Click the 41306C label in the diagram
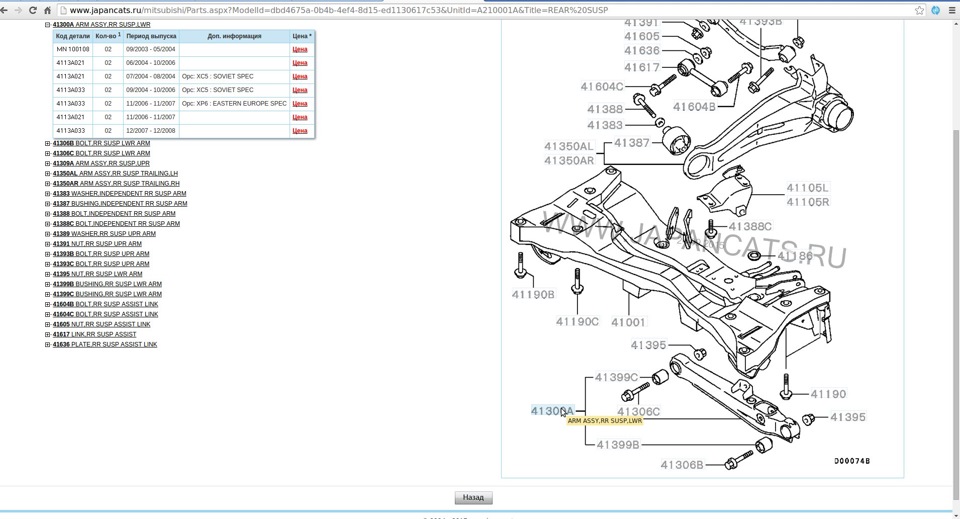 click(639, 412)
